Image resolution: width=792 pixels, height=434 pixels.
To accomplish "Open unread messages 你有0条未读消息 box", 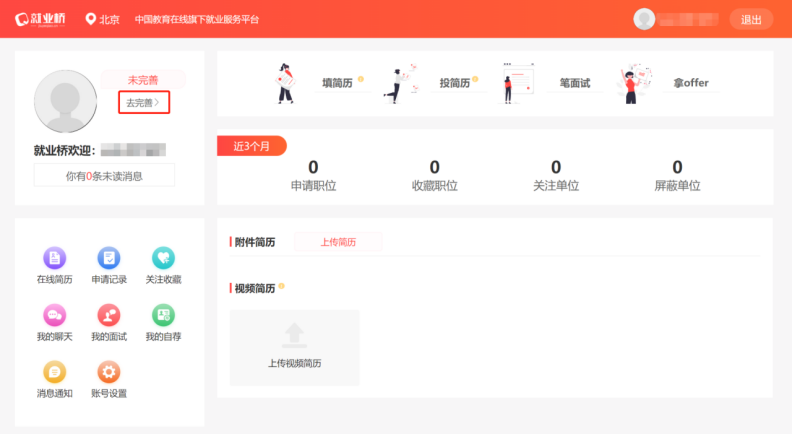I will tap(104, 176).
